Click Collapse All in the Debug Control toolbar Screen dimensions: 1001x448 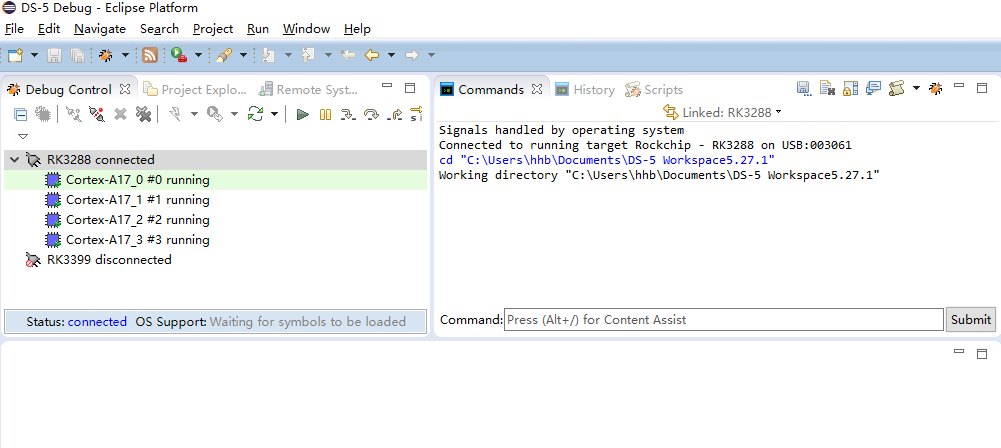(21, 114)
